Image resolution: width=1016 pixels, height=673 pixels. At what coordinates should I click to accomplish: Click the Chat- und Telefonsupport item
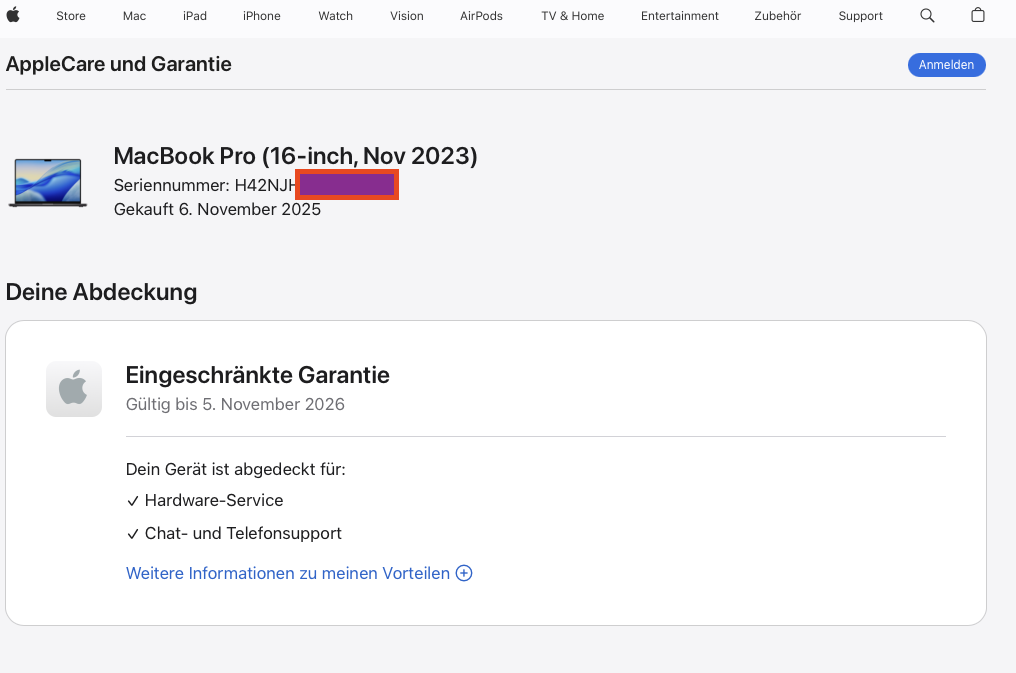[x=234, y=533]
